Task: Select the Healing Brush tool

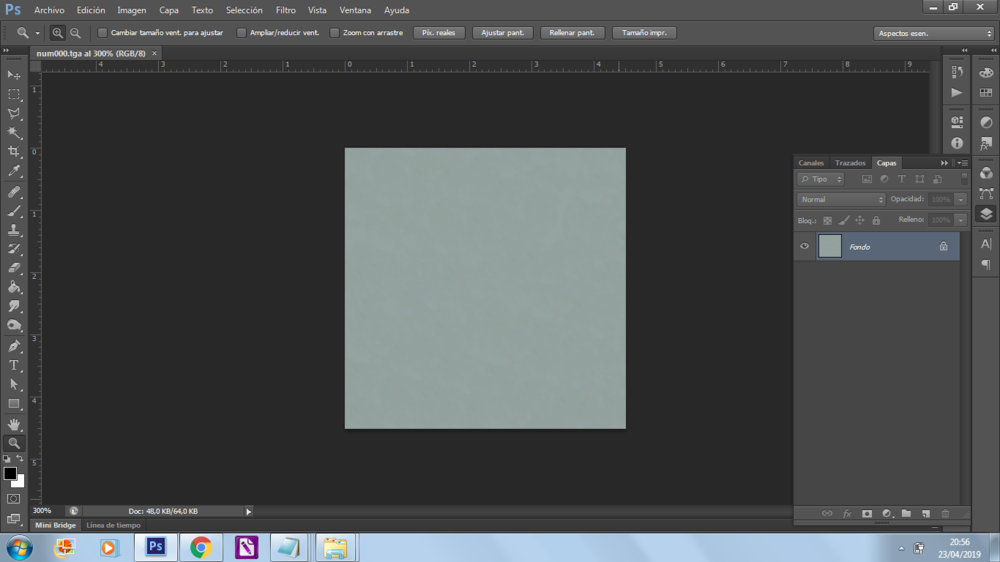Action: (14, 191)
